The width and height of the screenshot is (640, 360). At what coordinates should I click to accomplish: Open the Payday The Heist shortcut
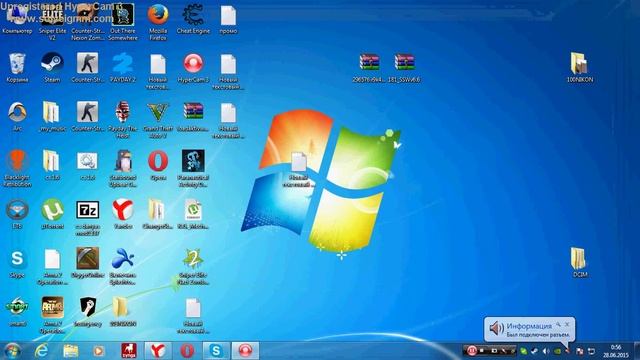[x=123, y=119]
